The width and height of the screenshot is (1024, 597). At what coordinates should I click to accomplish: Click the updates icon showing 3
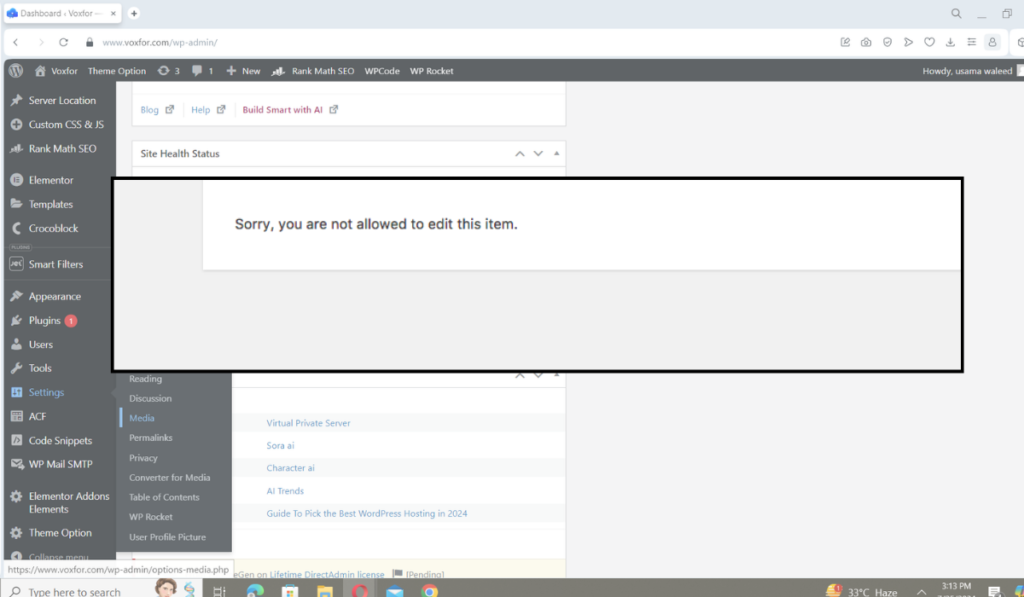pos(169,71)
